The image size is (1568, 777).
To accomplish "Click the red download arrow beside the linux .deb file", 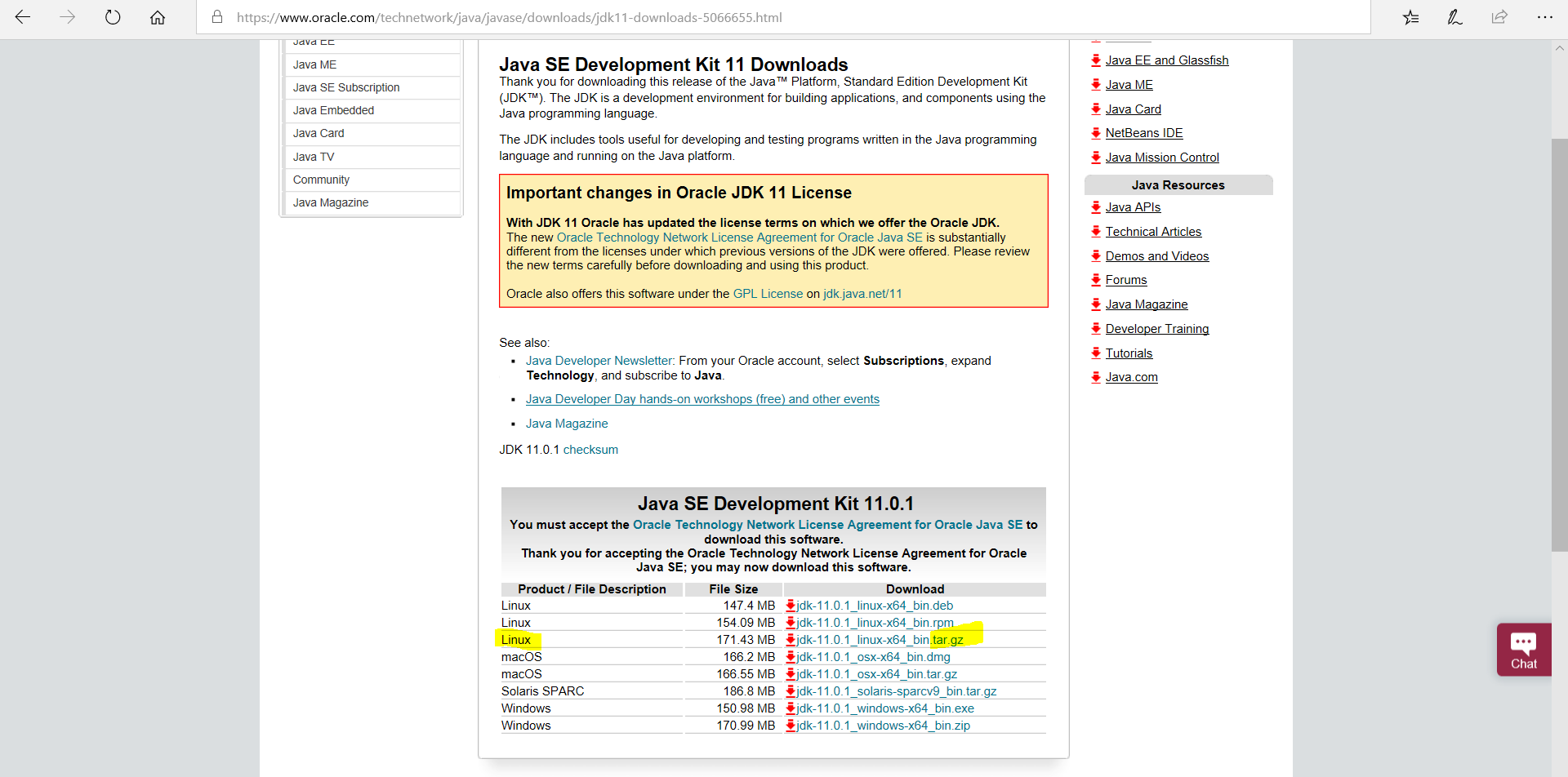I will pos(791,606).
